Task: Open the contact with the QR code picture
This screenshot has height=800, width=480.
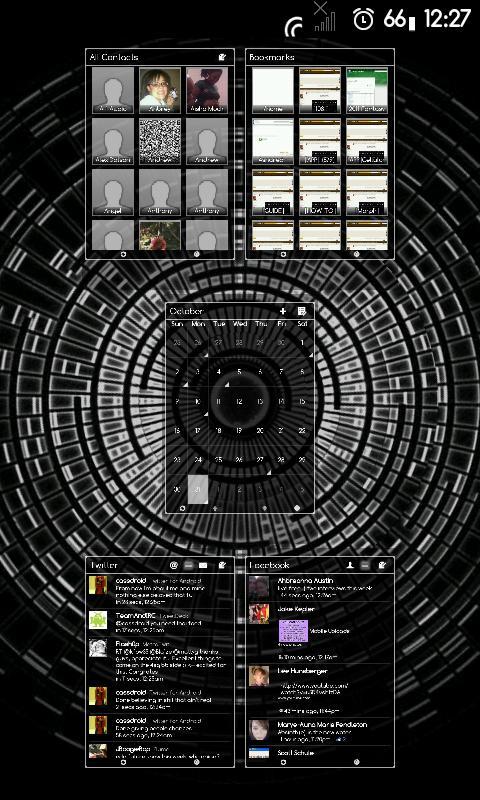Action: [x=160, y=141]
